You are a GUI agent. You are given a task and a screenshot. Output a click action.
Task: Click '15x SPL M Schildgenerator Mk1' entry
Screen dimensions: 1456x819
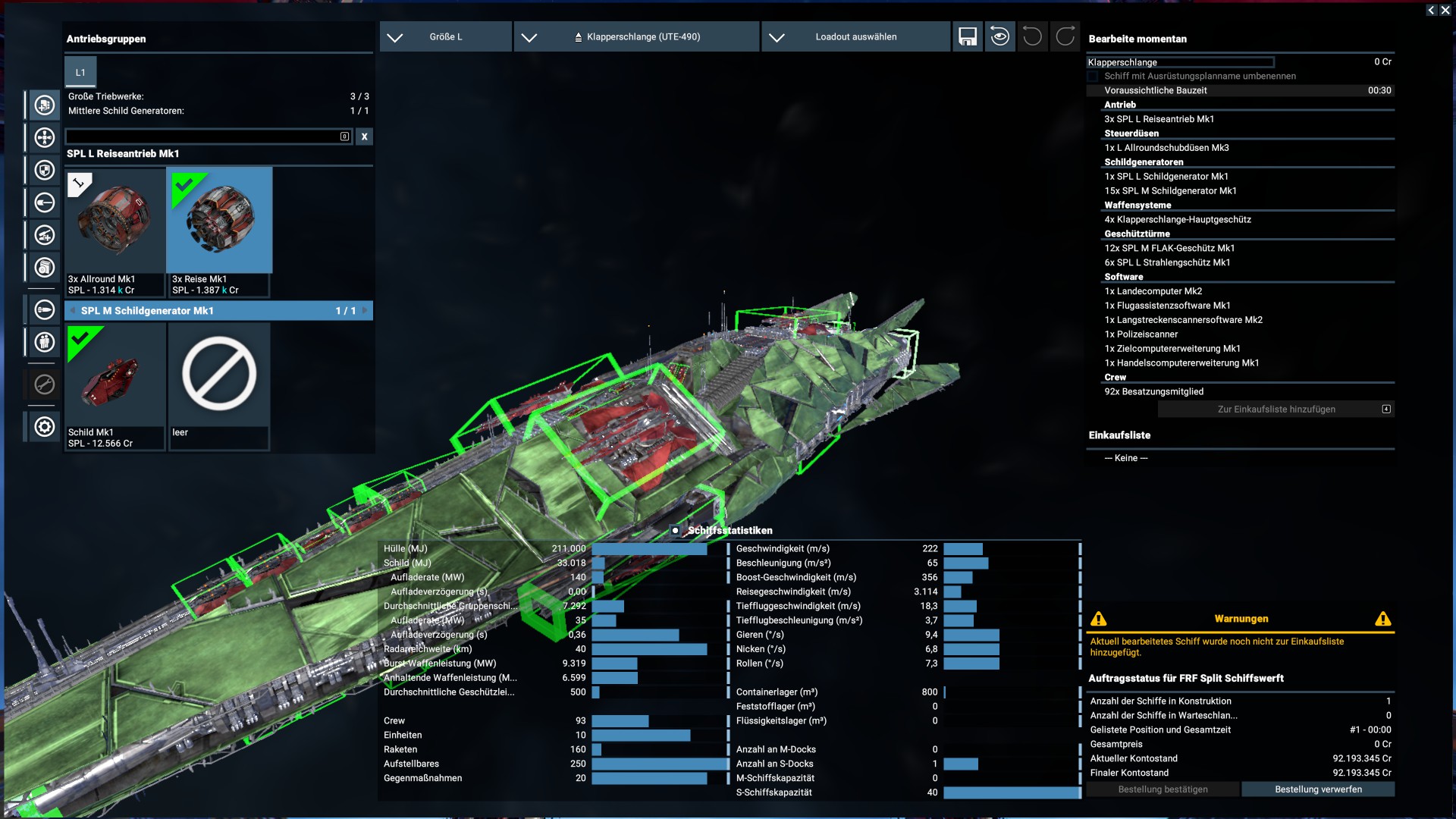tap(1170, 191)
